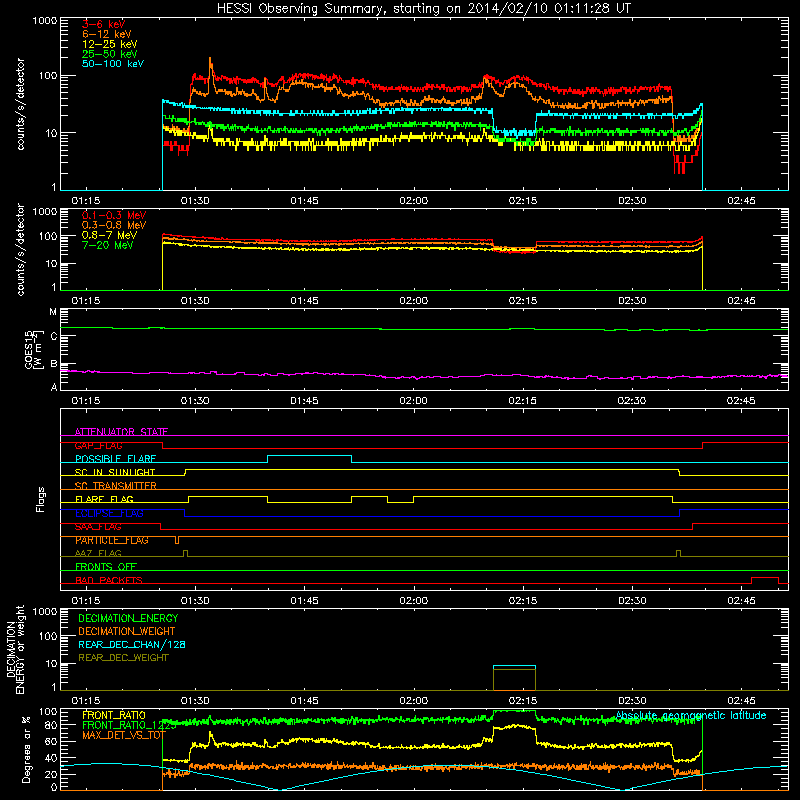Screen dimensions: 800x800
Task: Click the C level tick on GOES plot
Action: (54, 337)
